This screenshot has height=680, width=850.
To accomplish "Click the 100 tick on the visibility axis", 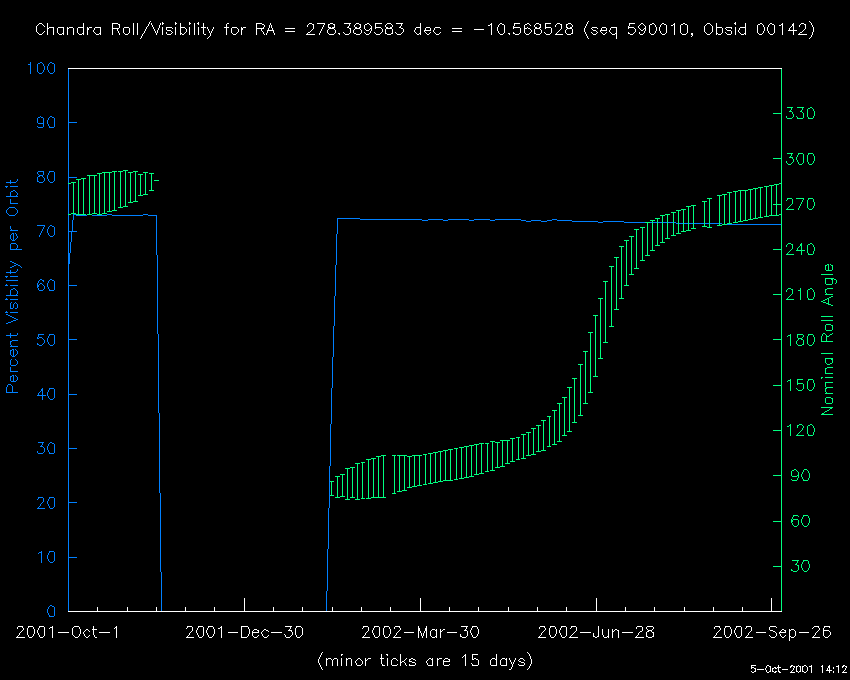I will (42, 69).
